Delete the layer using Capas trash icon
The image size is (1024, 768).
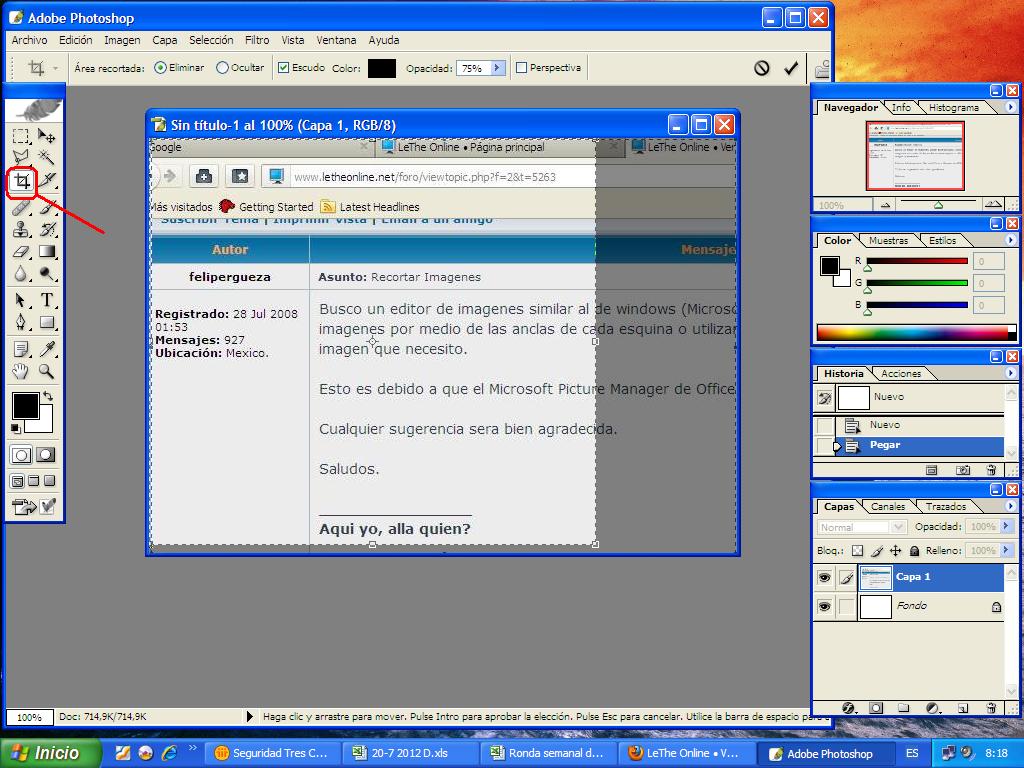(991, 707)
